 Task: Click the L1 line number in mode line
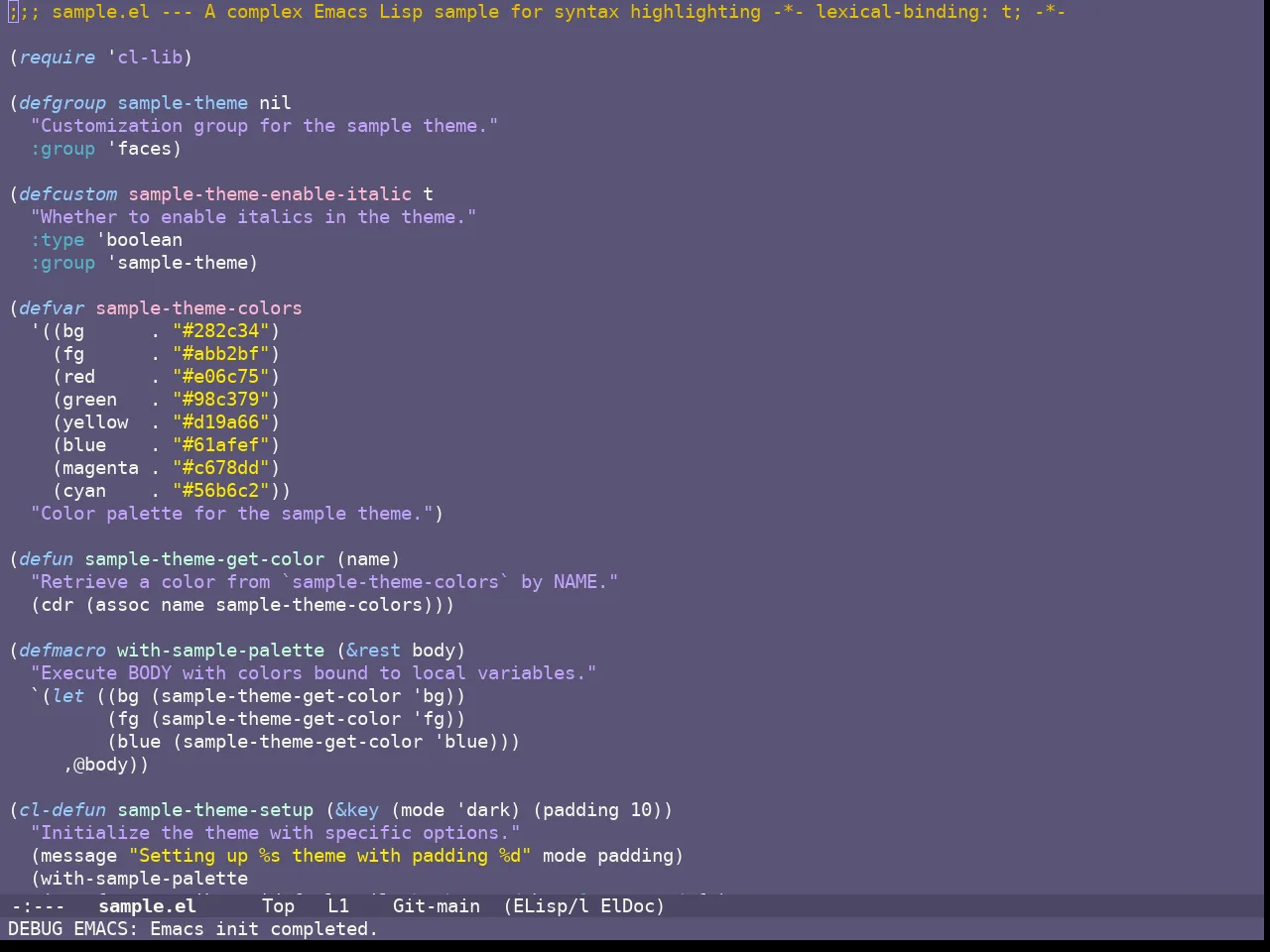tap(338, 905)
